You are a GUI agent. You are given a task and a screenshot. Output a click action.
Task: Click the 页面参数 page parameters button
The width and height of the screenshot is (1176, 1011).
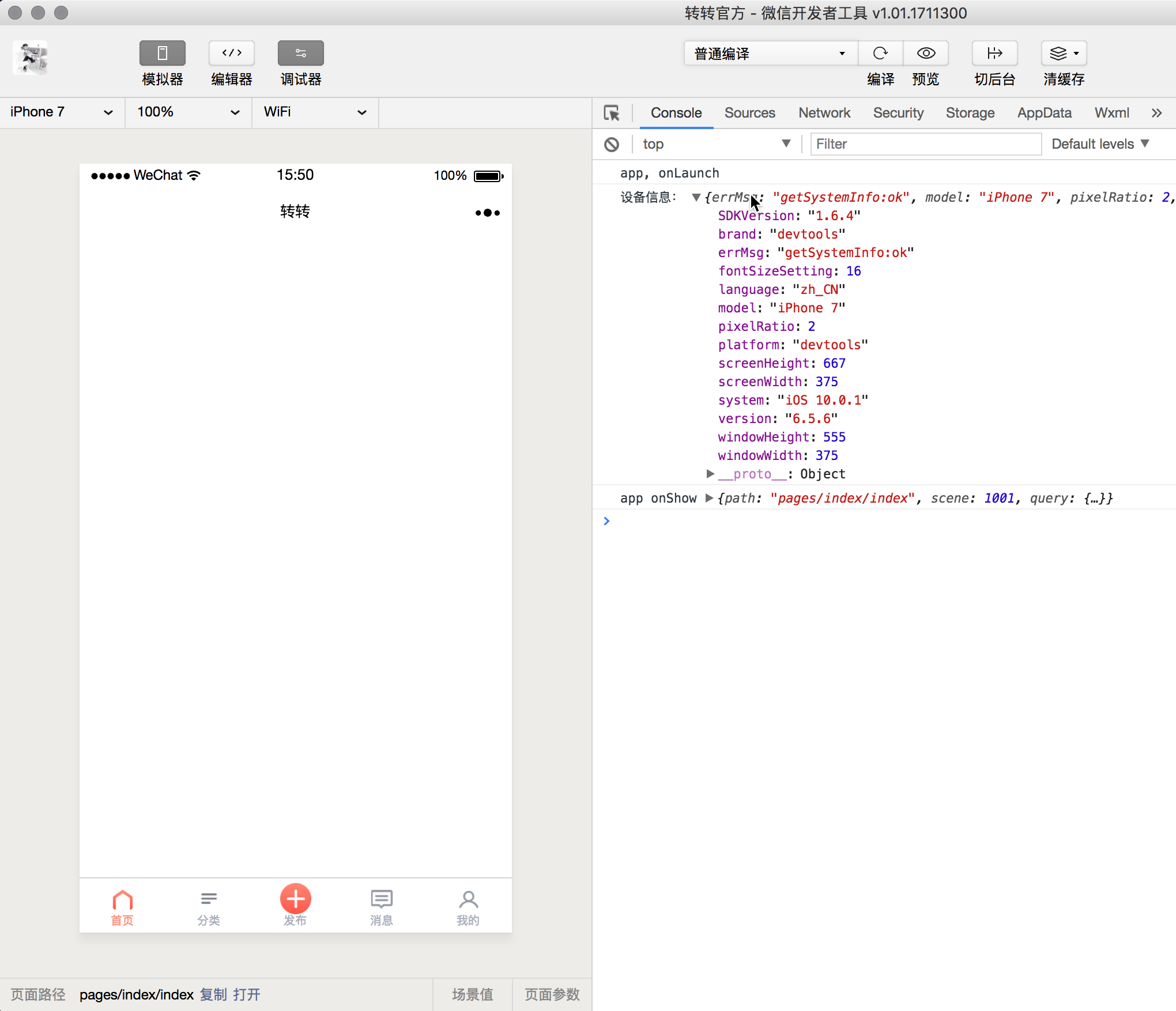coord(552,994)
